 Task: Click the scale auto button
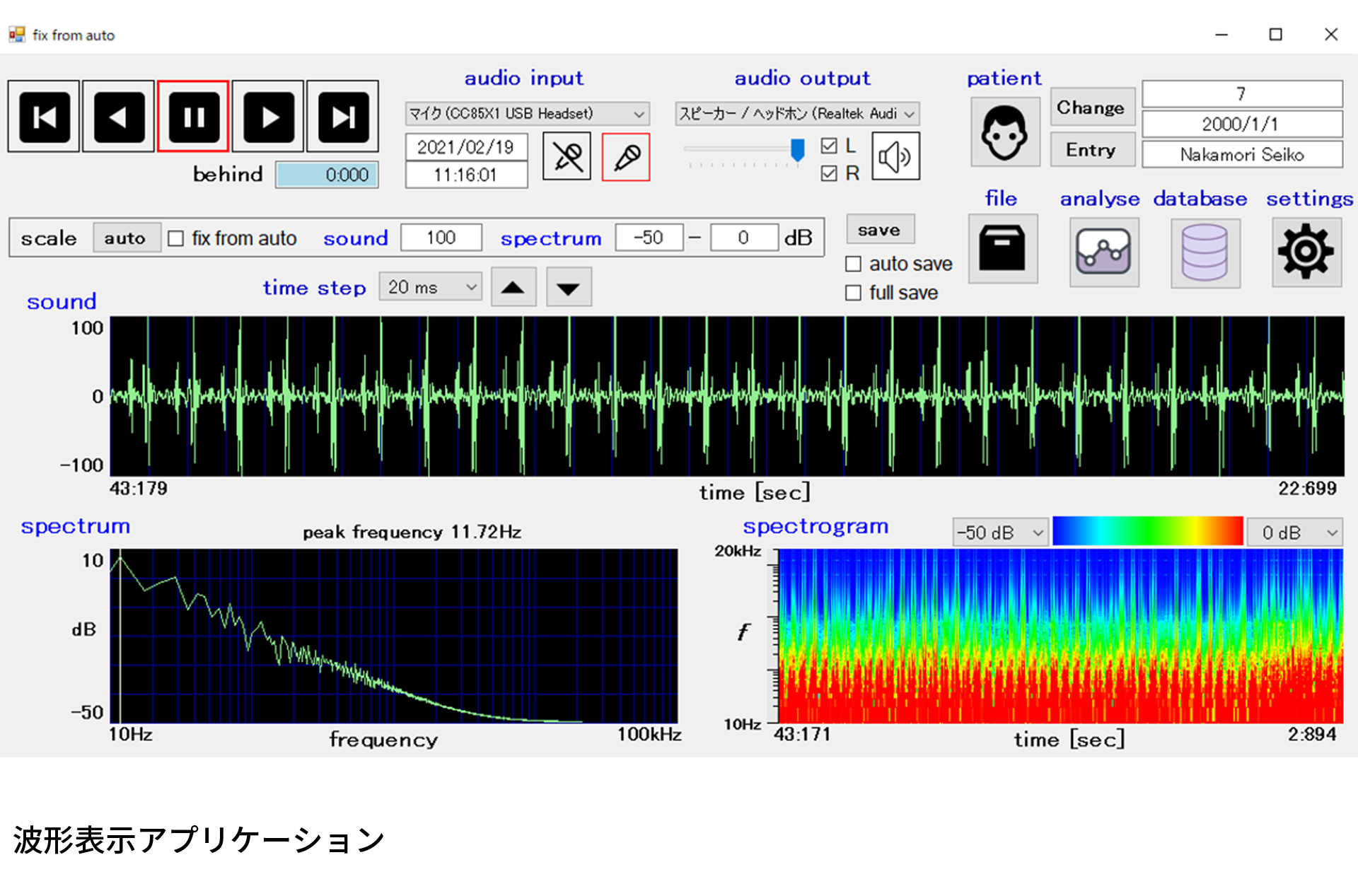[126, 238]
